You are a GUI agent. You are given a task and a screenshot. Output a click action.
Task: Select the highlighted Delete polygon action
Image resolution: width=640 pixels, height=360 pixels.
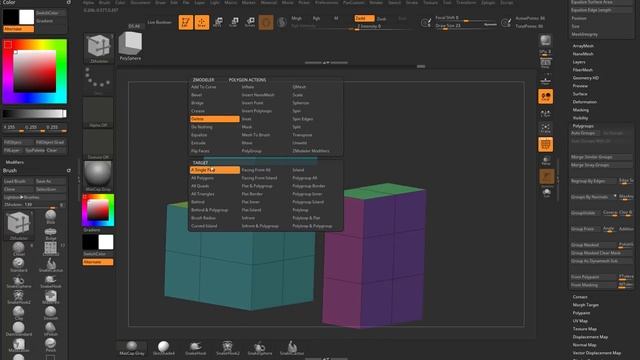215,119
